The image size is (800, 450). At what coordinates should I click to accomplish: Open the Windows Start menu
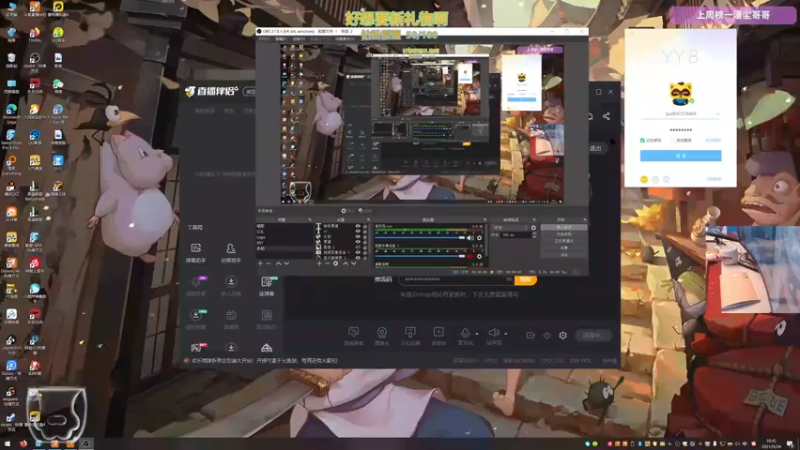[x=7, y=443]
